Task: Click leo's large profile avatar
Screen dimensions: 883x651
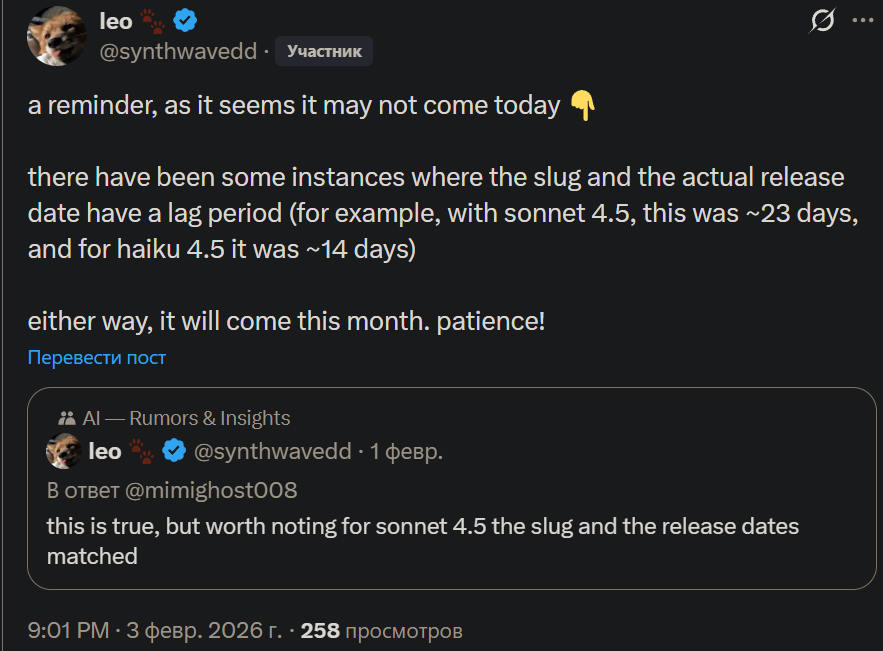Action: (57, 36)
